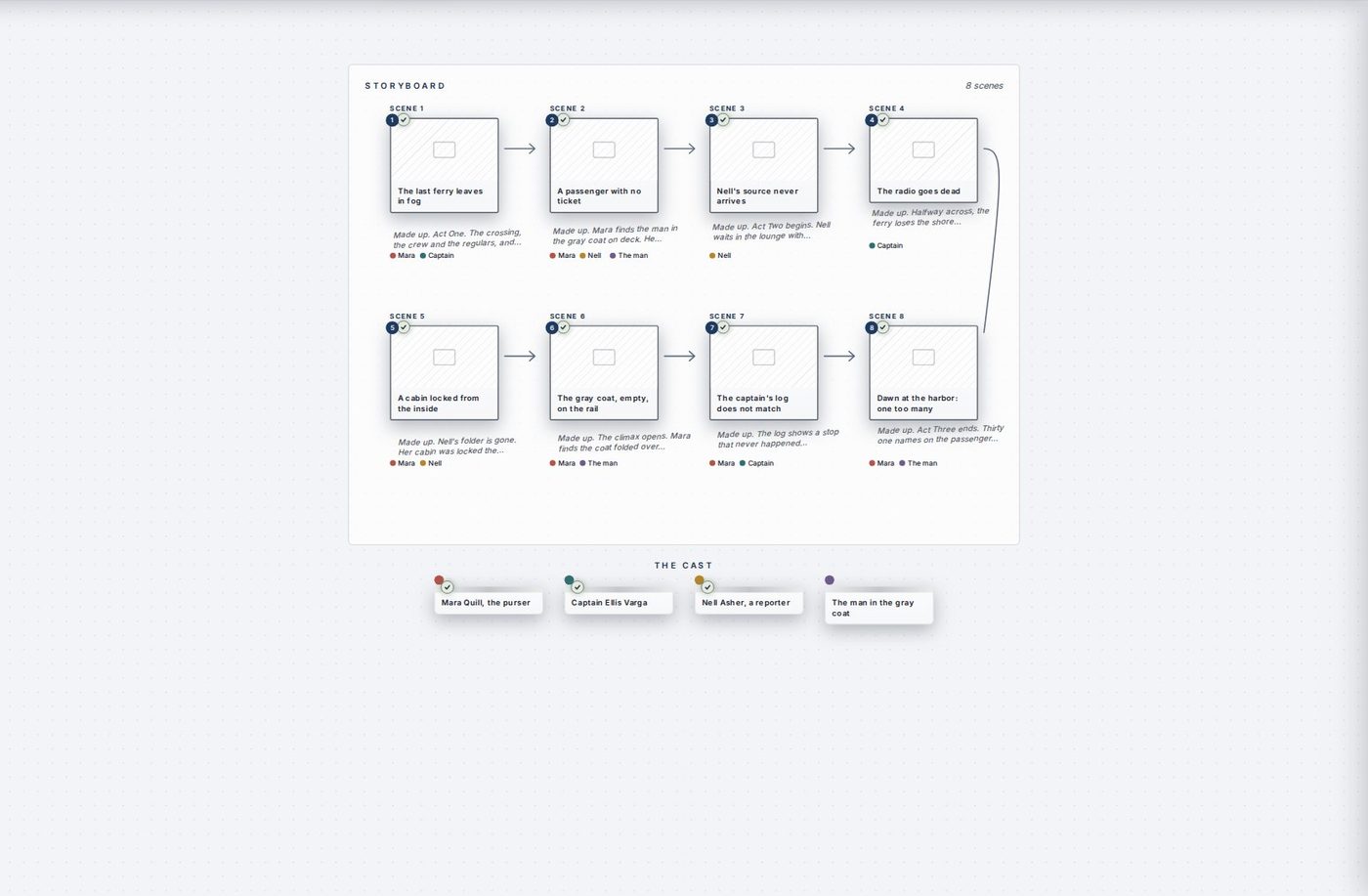Select the number 5 badge on Scene 5

(392, 327)
